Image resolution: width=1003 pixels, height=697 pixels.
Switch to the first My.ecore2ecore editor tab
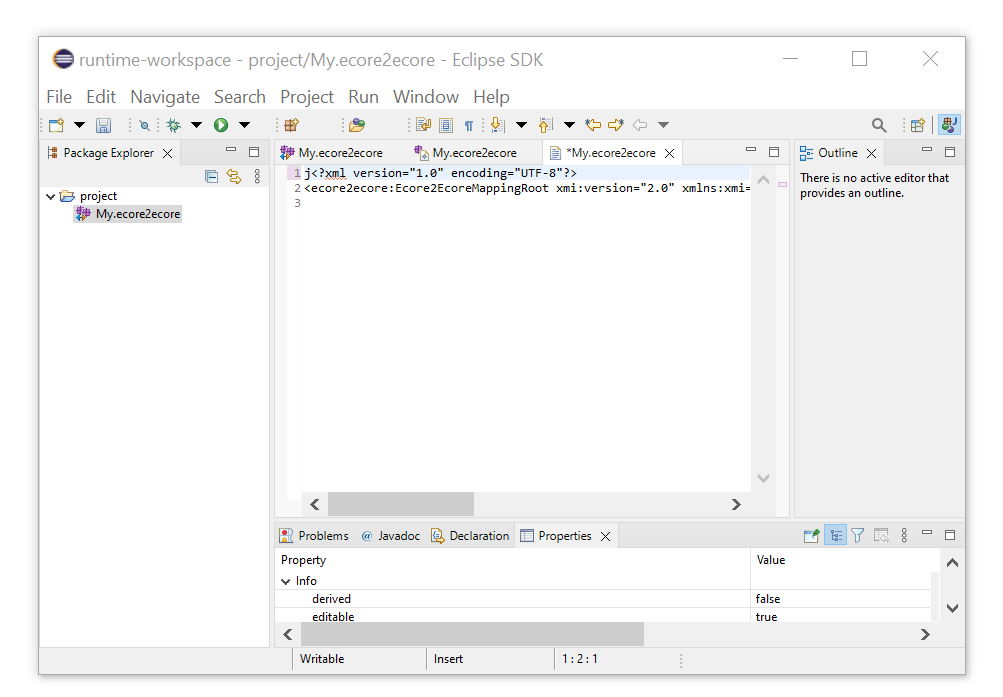pos(332,153)
